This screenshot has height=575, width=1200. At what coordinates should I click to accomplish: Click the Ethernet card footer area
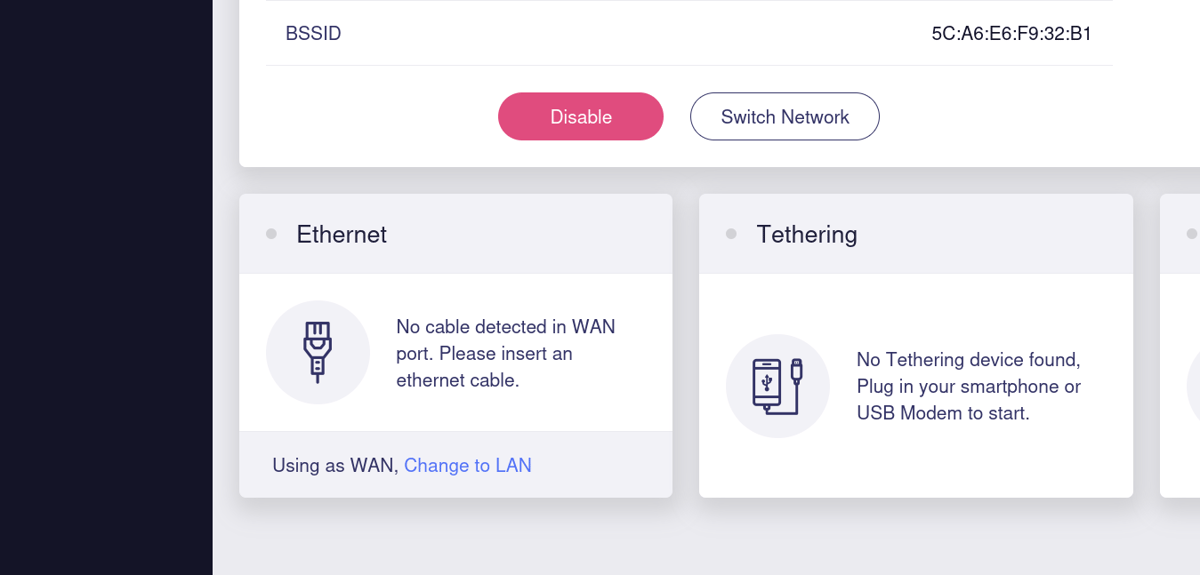pyautogui.click(x=600, y=465)
